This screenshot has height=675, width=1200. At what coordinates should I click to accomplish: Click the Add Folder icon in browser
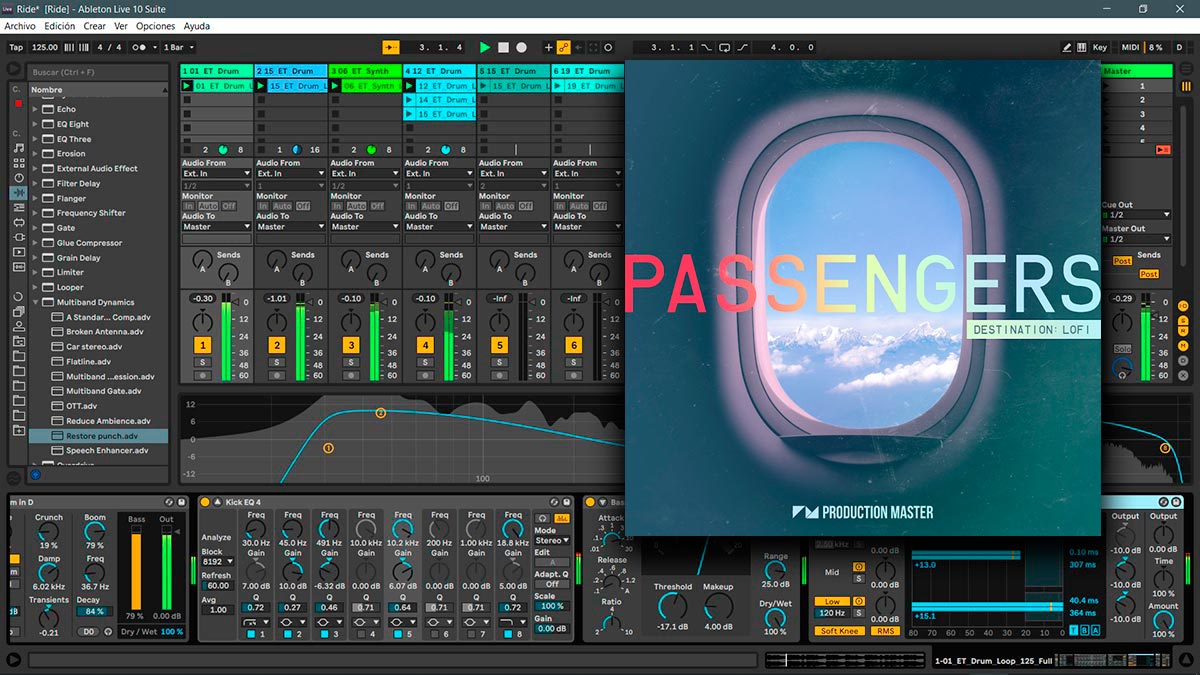17,431
